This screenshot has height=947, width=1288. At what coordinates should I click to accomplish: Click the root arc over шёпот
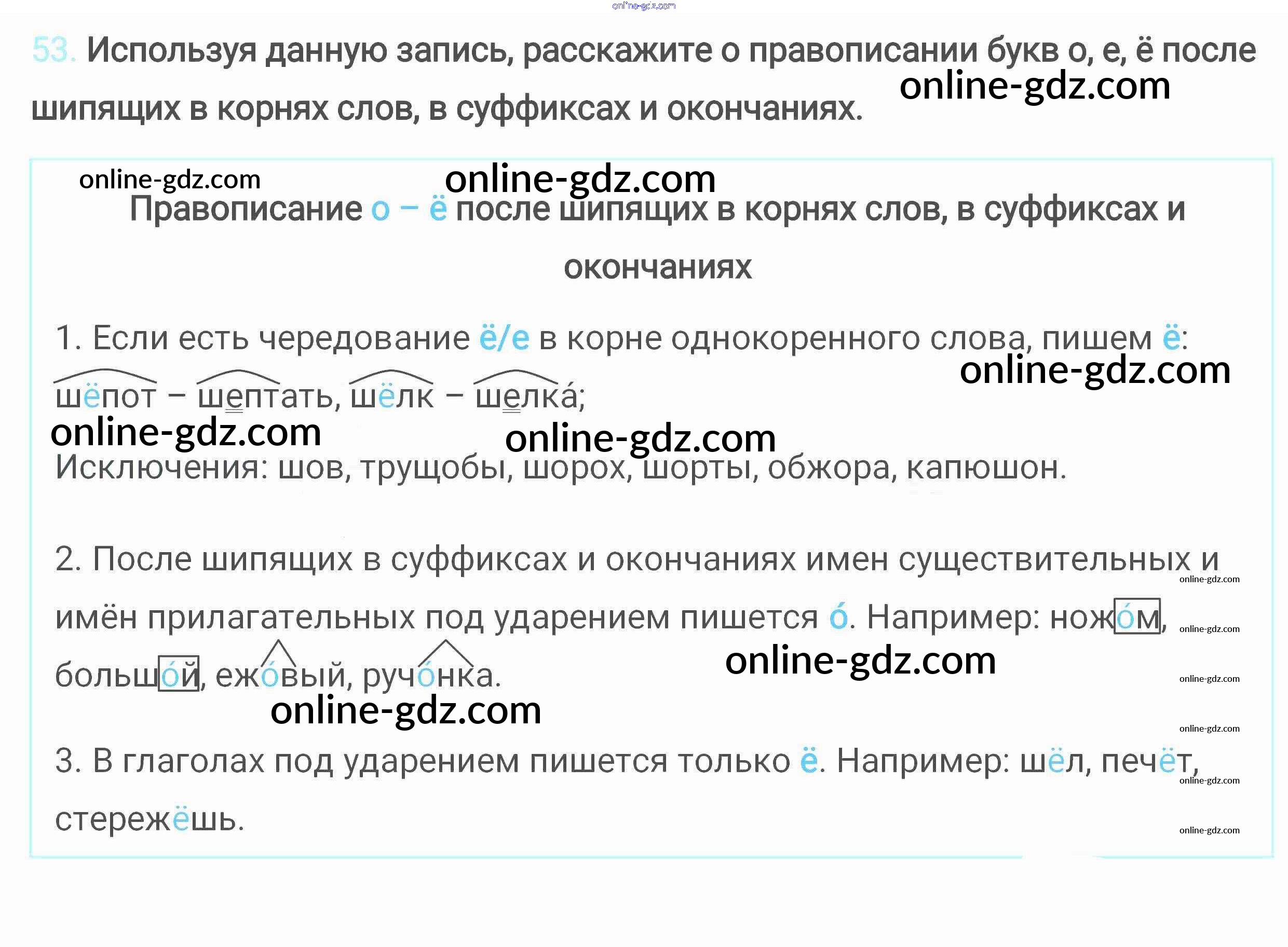click(105, 376)
